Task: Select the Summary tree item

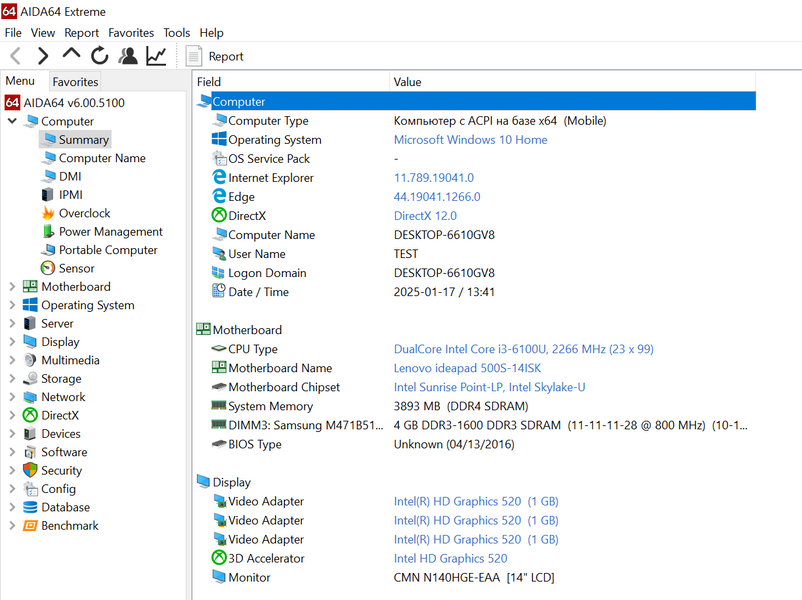Action: [75, 140]
